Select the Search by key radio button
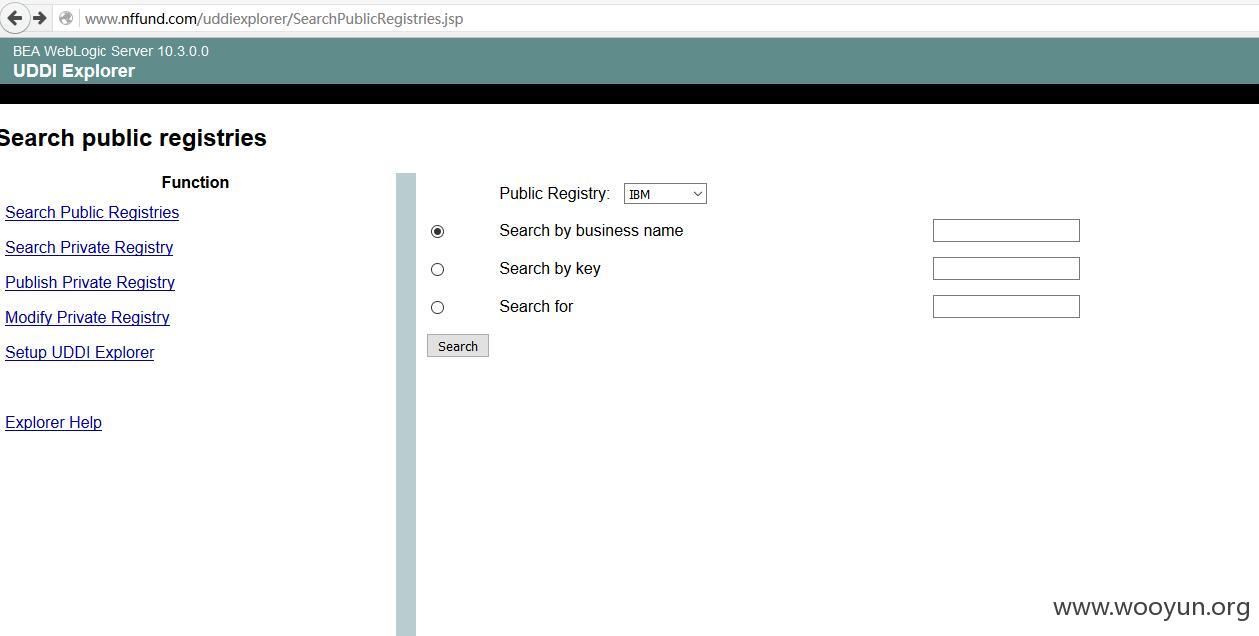Screen dimensions: 1259x636 coord(437,269)
